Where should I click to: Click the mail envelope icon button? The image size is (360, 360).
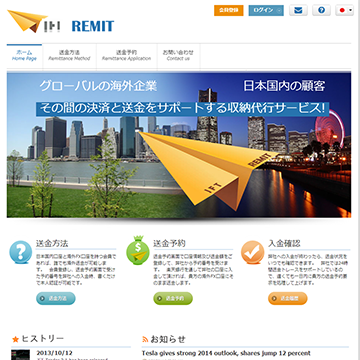pyautogui.click(x=298, y=10)
